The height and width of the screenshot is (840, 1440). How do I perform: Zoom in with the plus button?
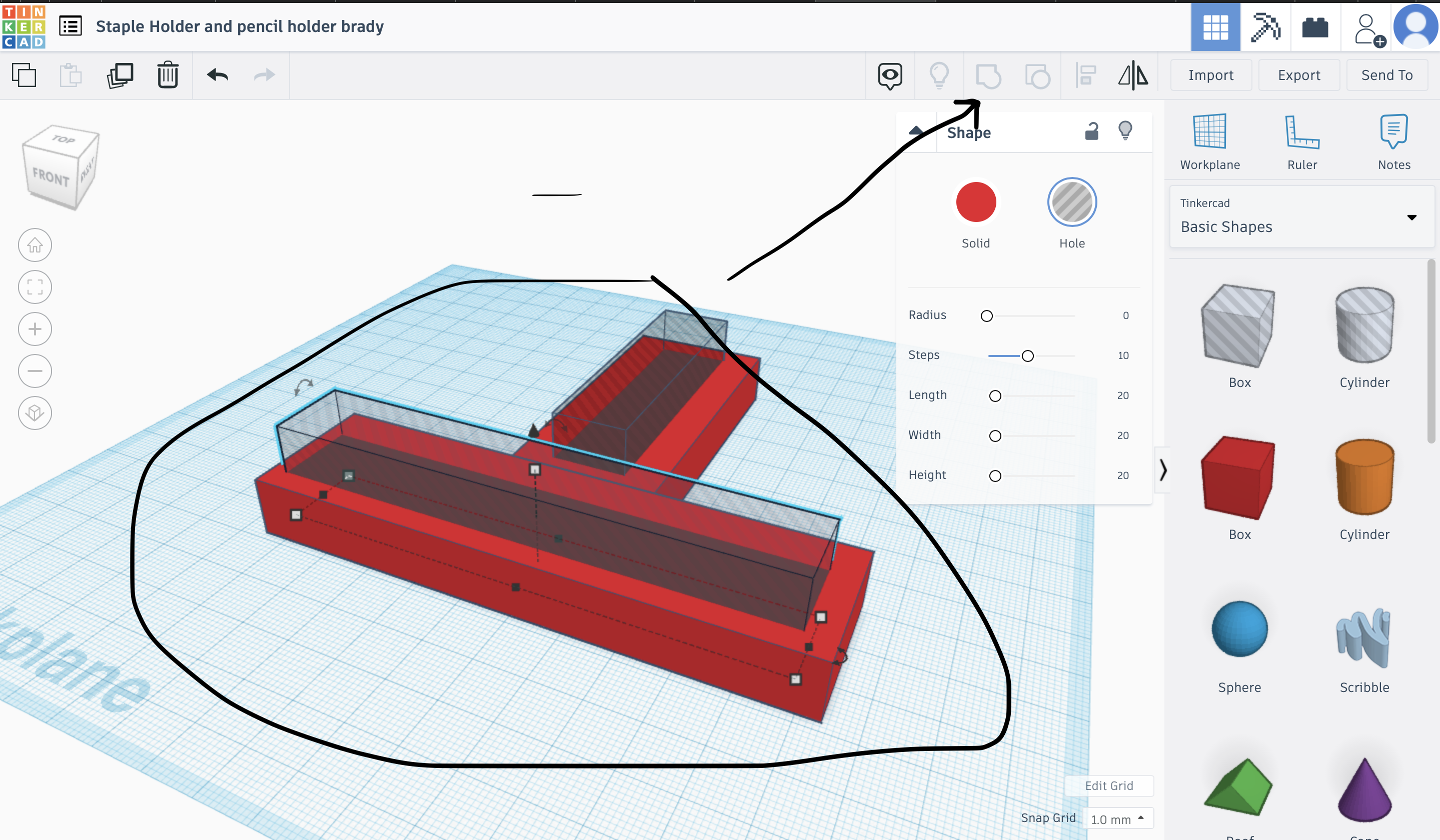pos(35,329)
